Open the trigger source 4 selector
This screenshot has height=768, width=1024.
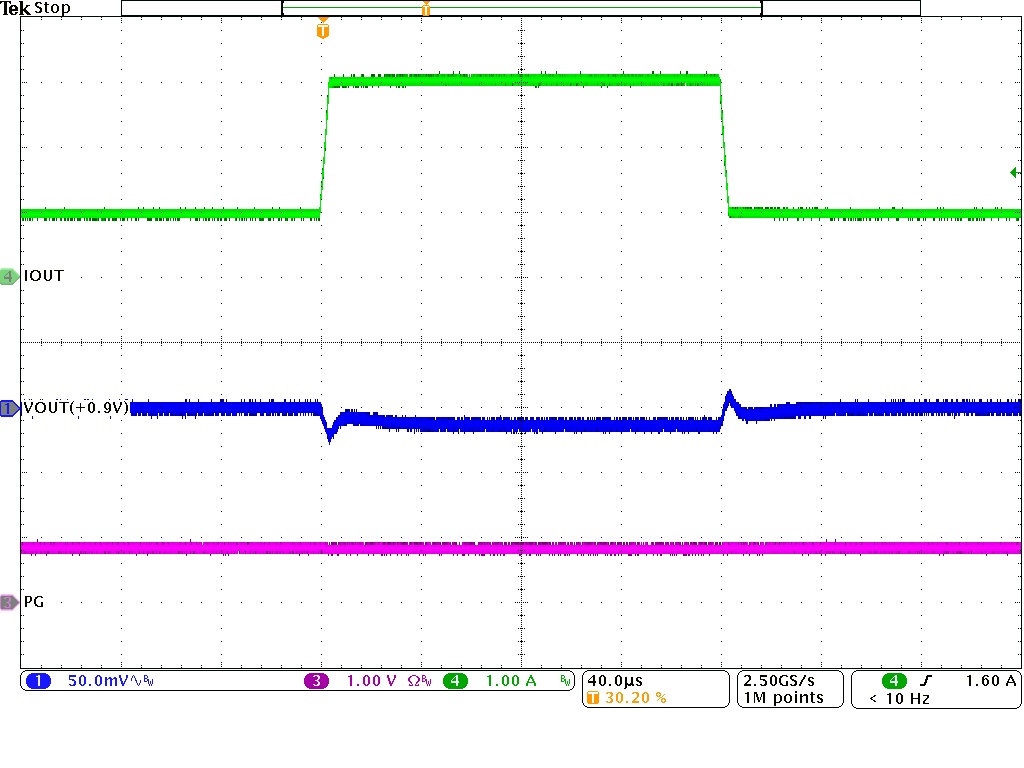(x=892, y=679)
